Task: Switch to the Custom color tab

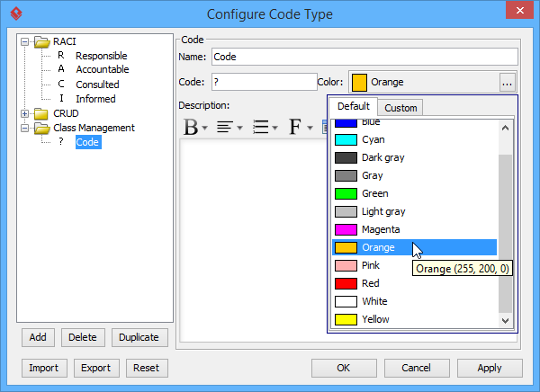Action: [401, 108]
